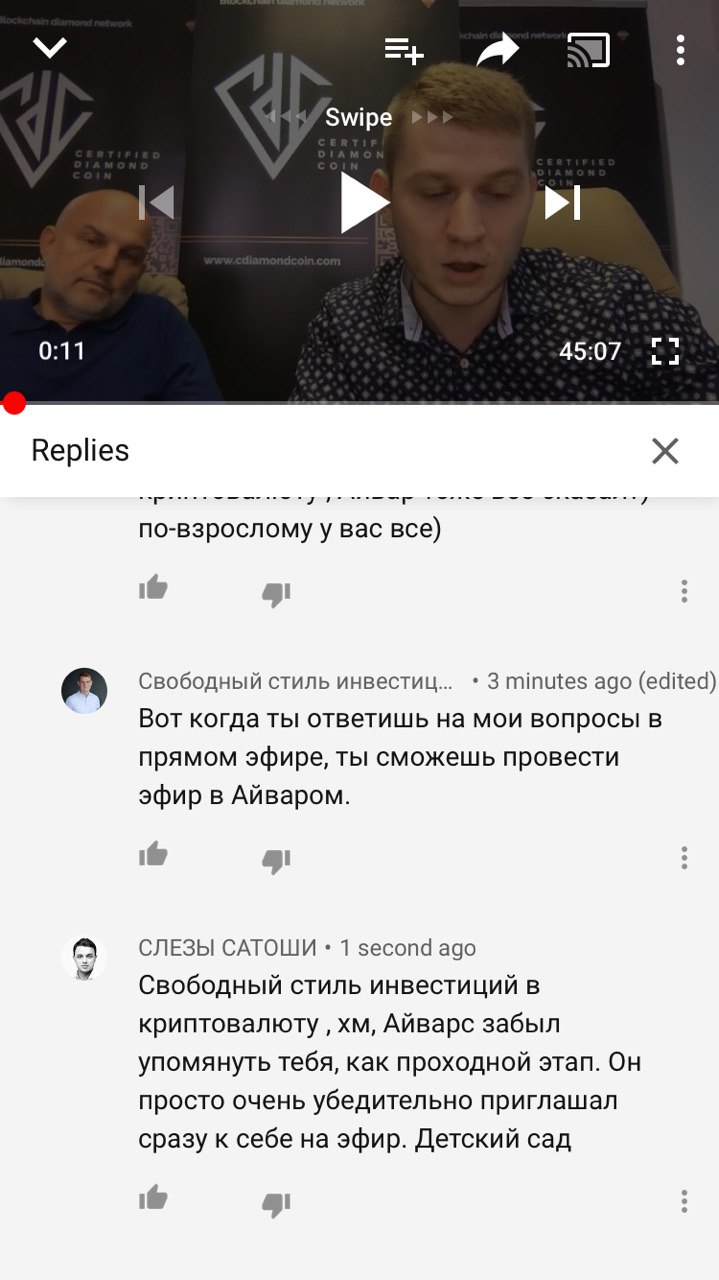This screenshot has height=1280, width=719.
Task: Like the 'по-взрослому у вас все' comment
Action: pyautogui.click(x=153, y=589)
